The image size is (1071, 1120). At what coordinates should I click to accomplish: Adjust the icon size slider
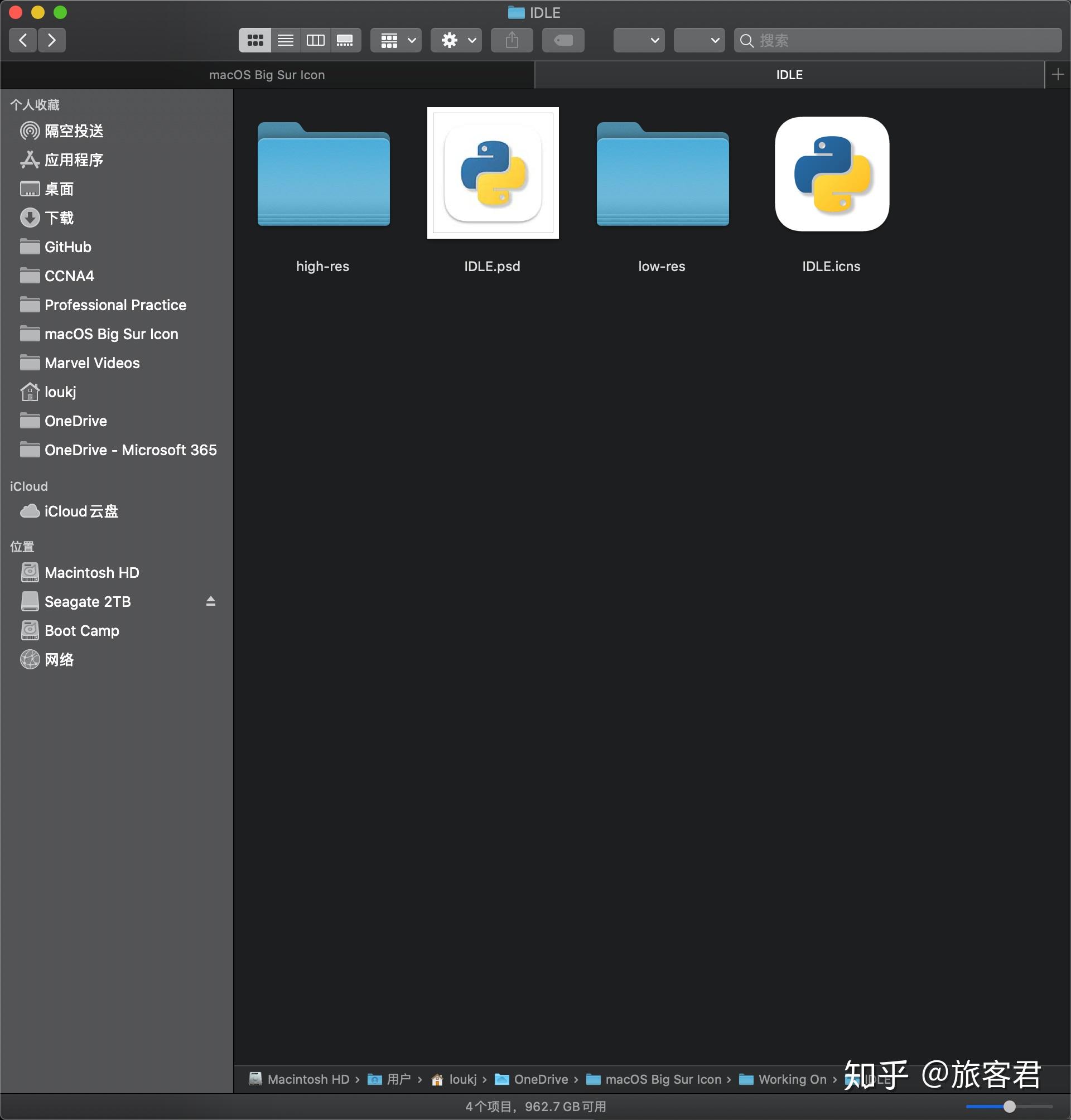pyautogui.click(x=1009, y=1106)
